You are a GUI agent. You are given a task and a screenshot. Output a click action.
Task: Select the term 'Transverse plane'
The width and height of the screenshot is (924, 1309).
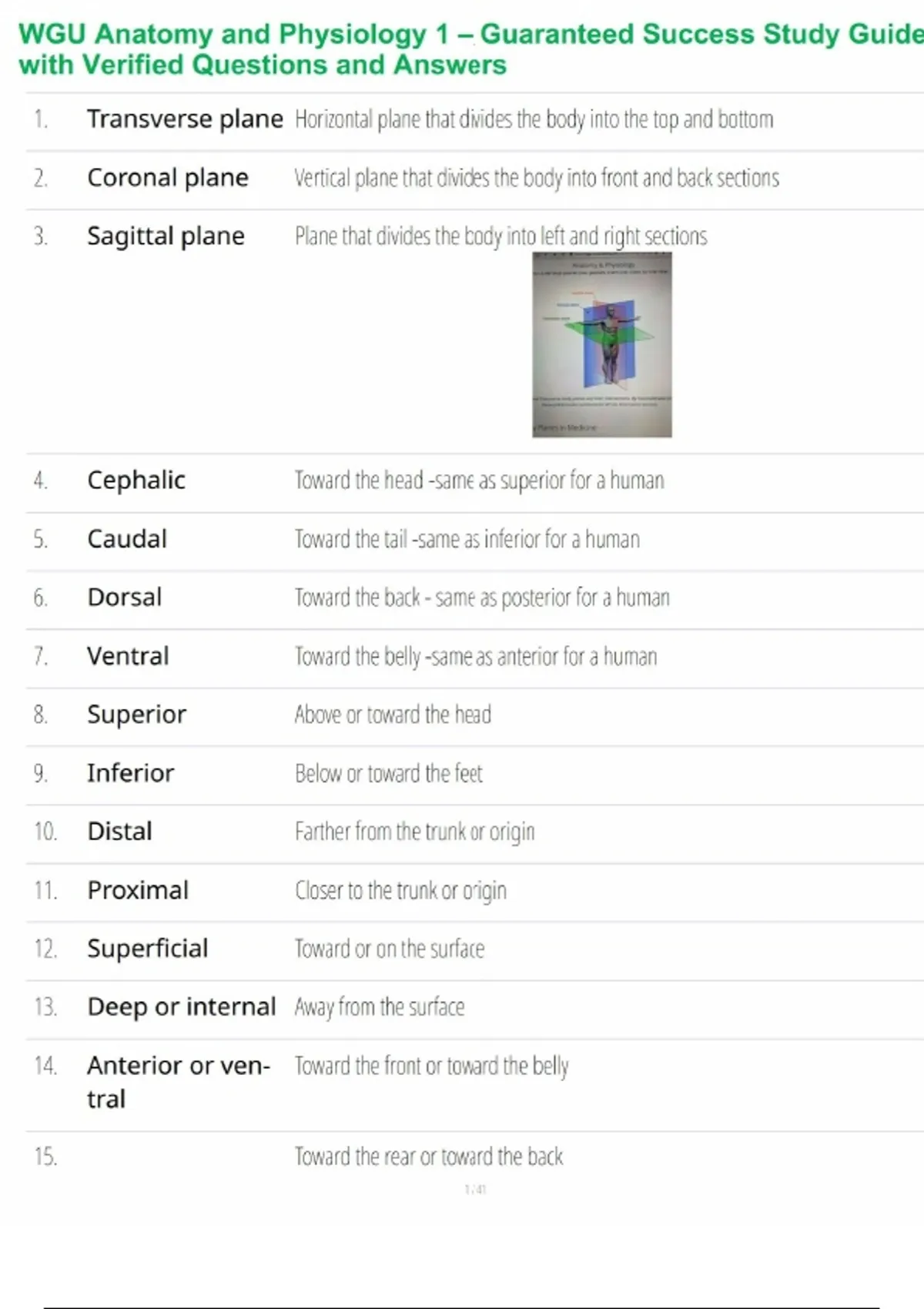(x=185, y=119)
